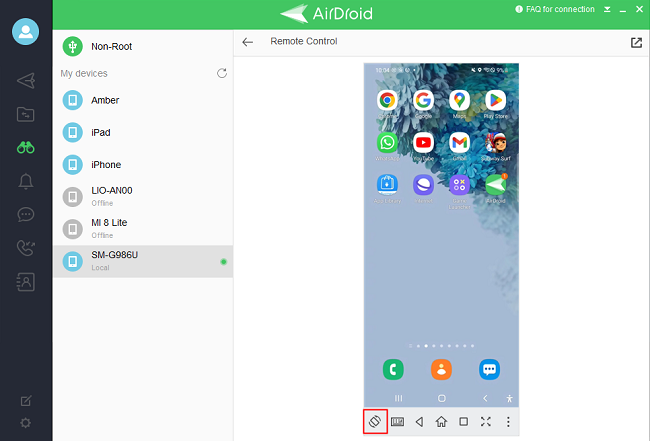
Task: Open the binoculars remote control sidebar tab
Action: 26,147
